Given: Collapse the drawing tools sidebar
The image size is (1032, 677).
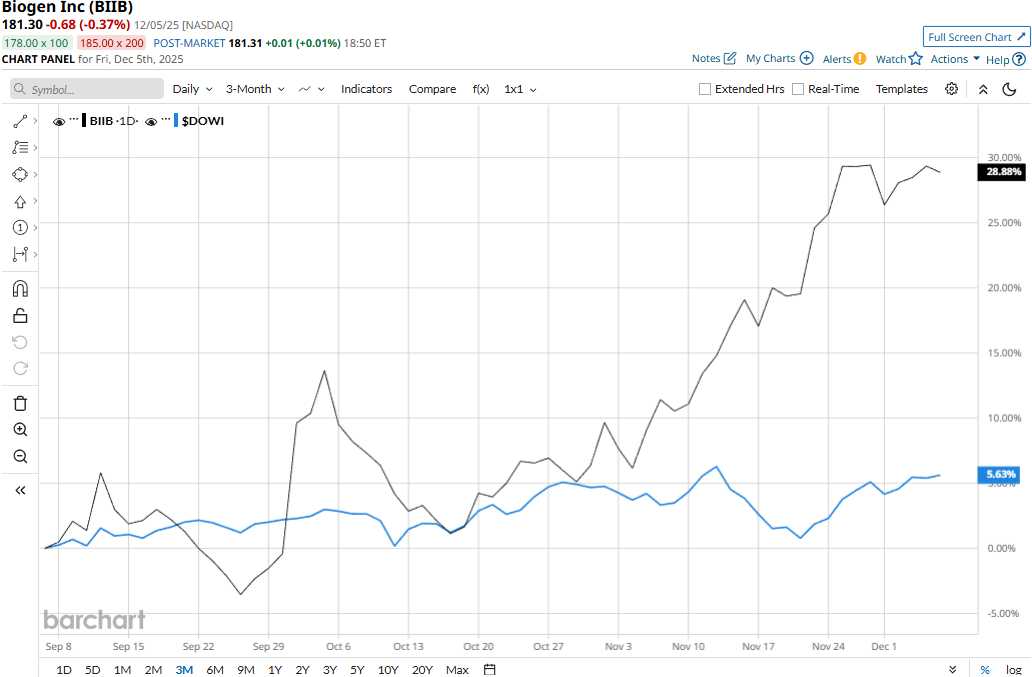Looking at the screenshot, I should pyautogui.click(x=20, y=490).
